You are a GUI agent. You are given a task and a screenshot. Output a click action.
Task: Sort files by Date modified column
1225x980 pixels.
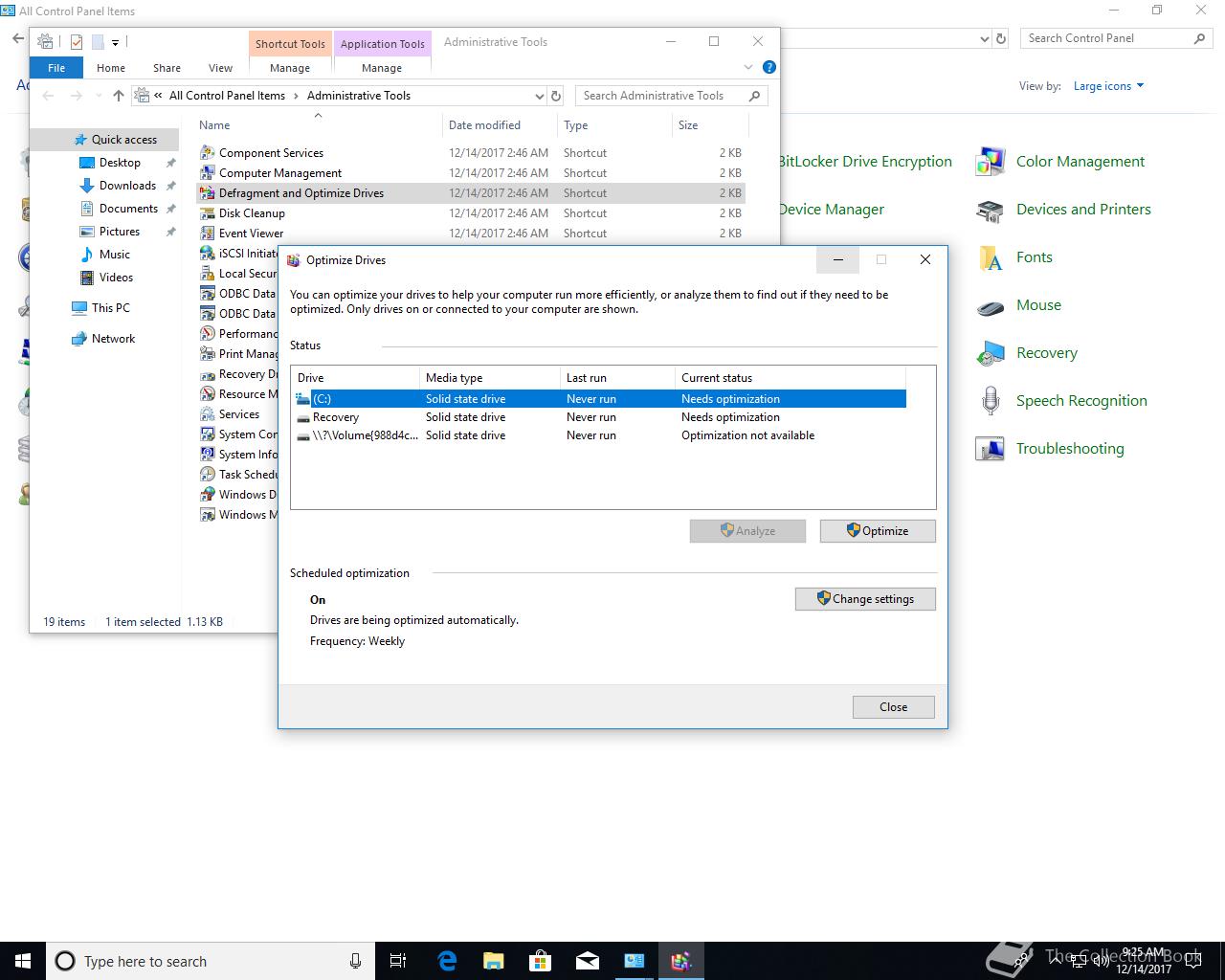[499, 125]
